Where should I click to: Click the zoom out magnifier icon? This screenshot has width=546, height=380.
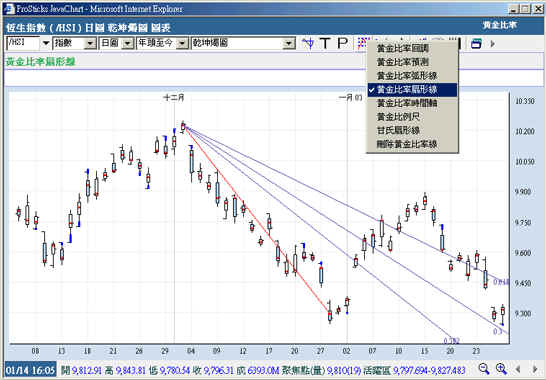484,369
